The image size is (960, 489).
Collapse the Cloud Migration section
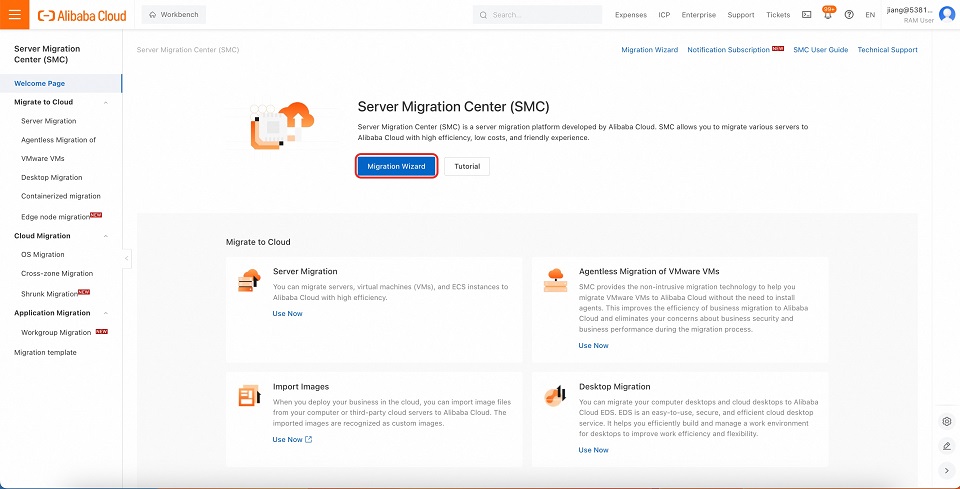(x=106, y=236)
